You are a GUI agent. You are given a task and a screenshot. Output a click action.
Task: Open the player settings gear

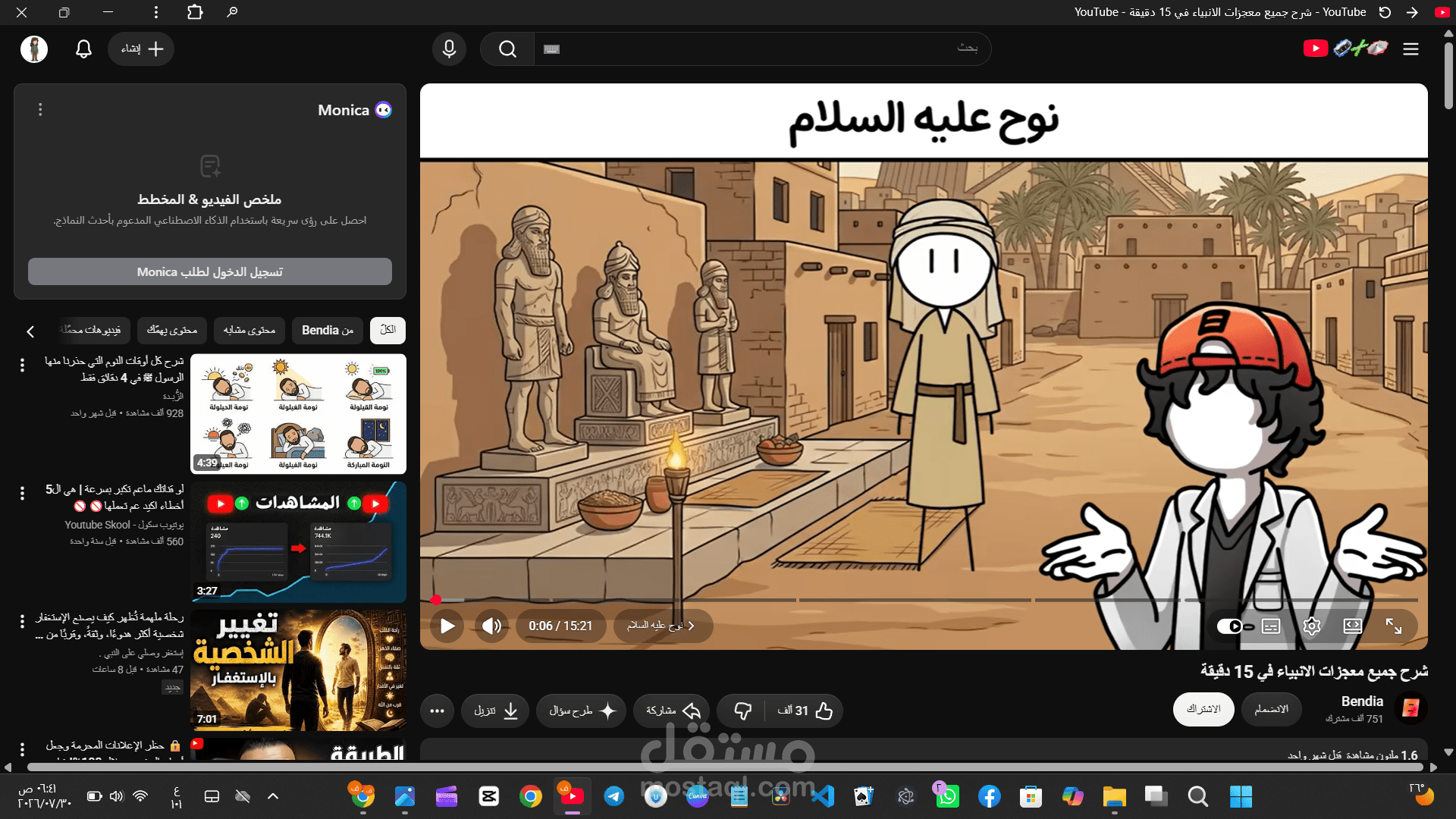click(x=1312, y=626)
